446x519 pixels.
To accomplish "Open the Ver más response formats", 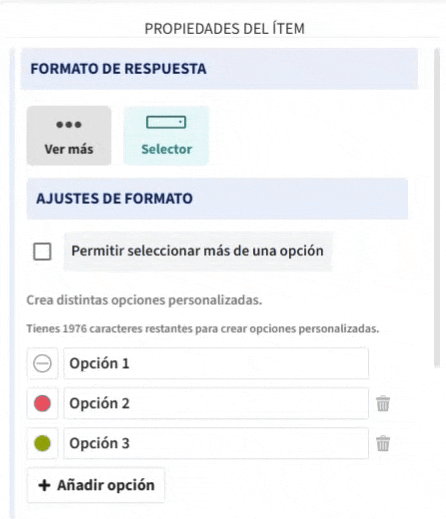I will click(x=69, y=136).
